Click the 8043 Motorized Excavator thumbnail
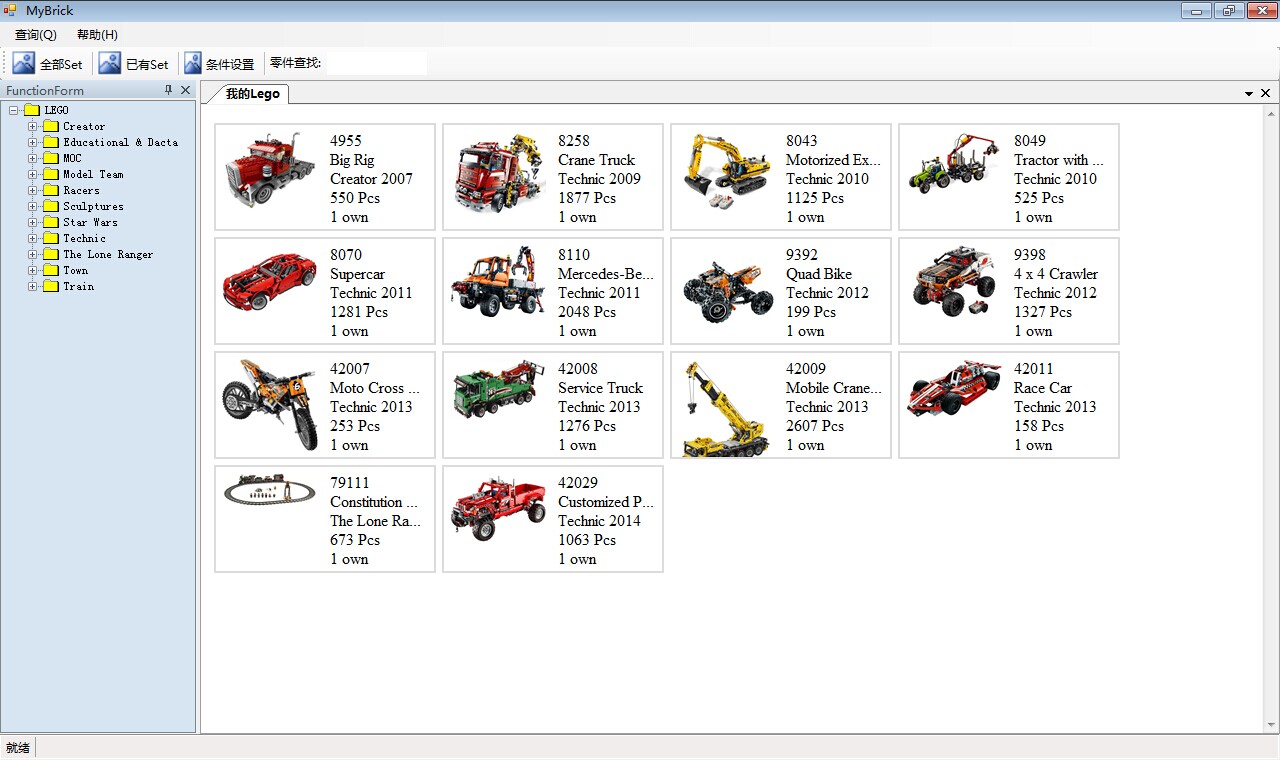Screen dimensions: 1280x760 [726, 172]
